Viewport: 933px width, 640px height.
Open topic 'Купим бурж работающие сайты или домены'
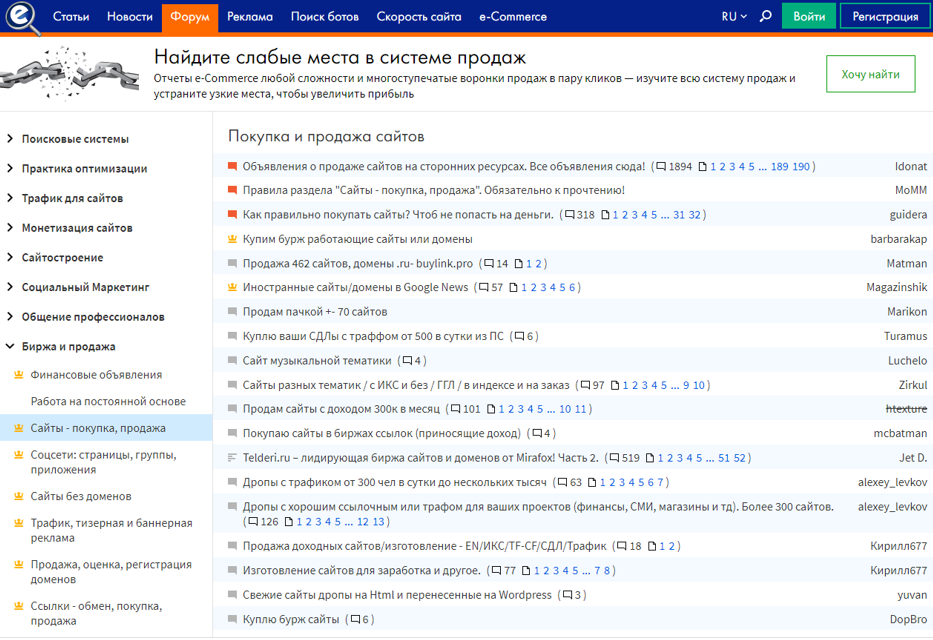tap(358, 239)
